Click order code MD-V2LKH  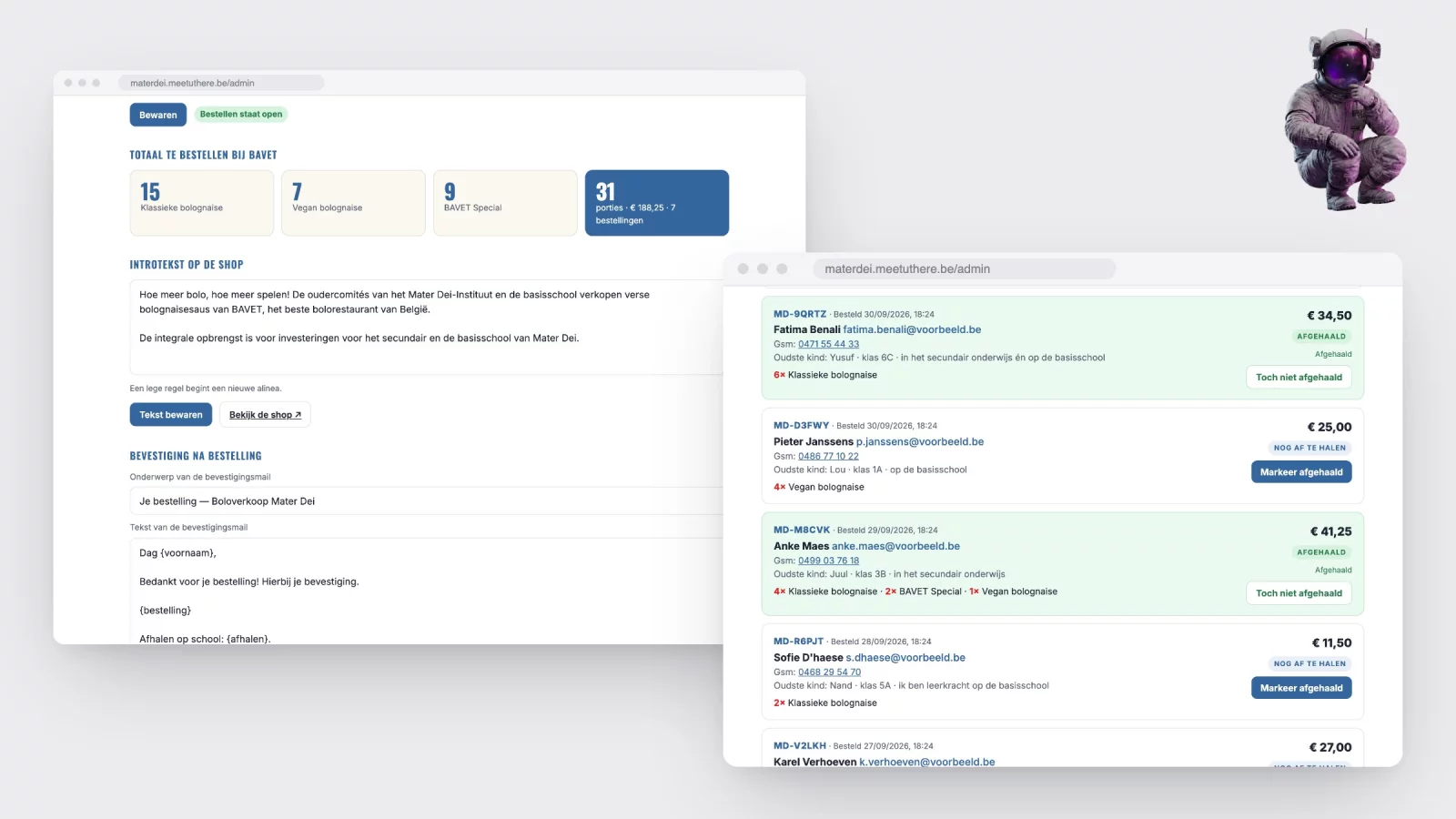800,745
